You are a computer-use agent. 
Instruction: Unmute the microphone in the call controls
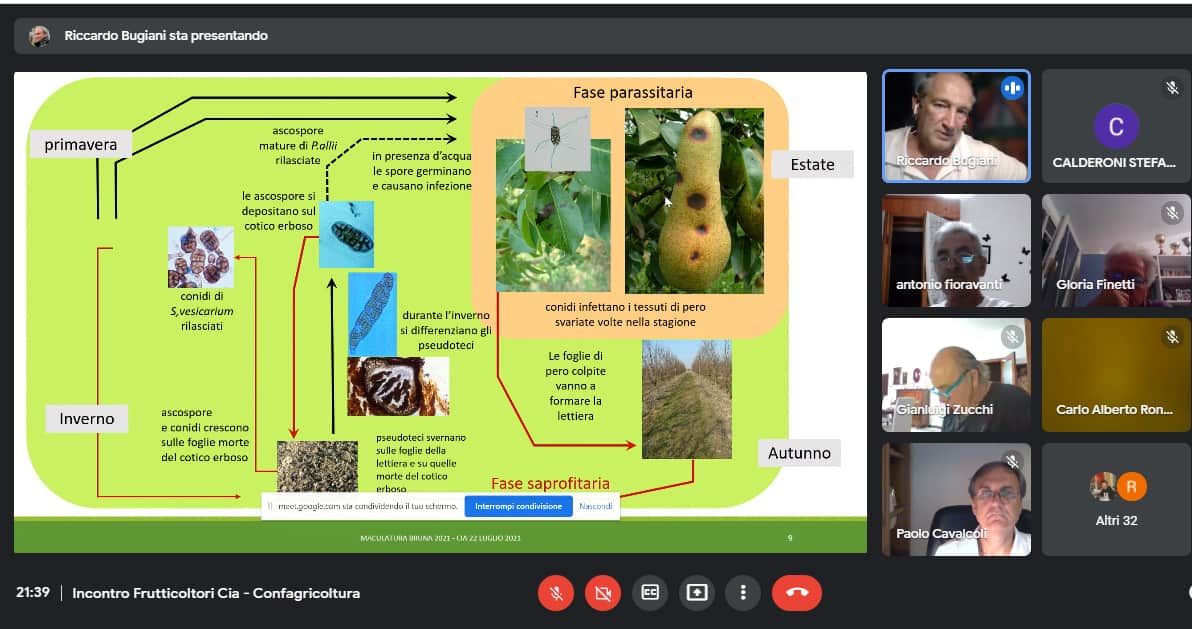coord(556,593)
